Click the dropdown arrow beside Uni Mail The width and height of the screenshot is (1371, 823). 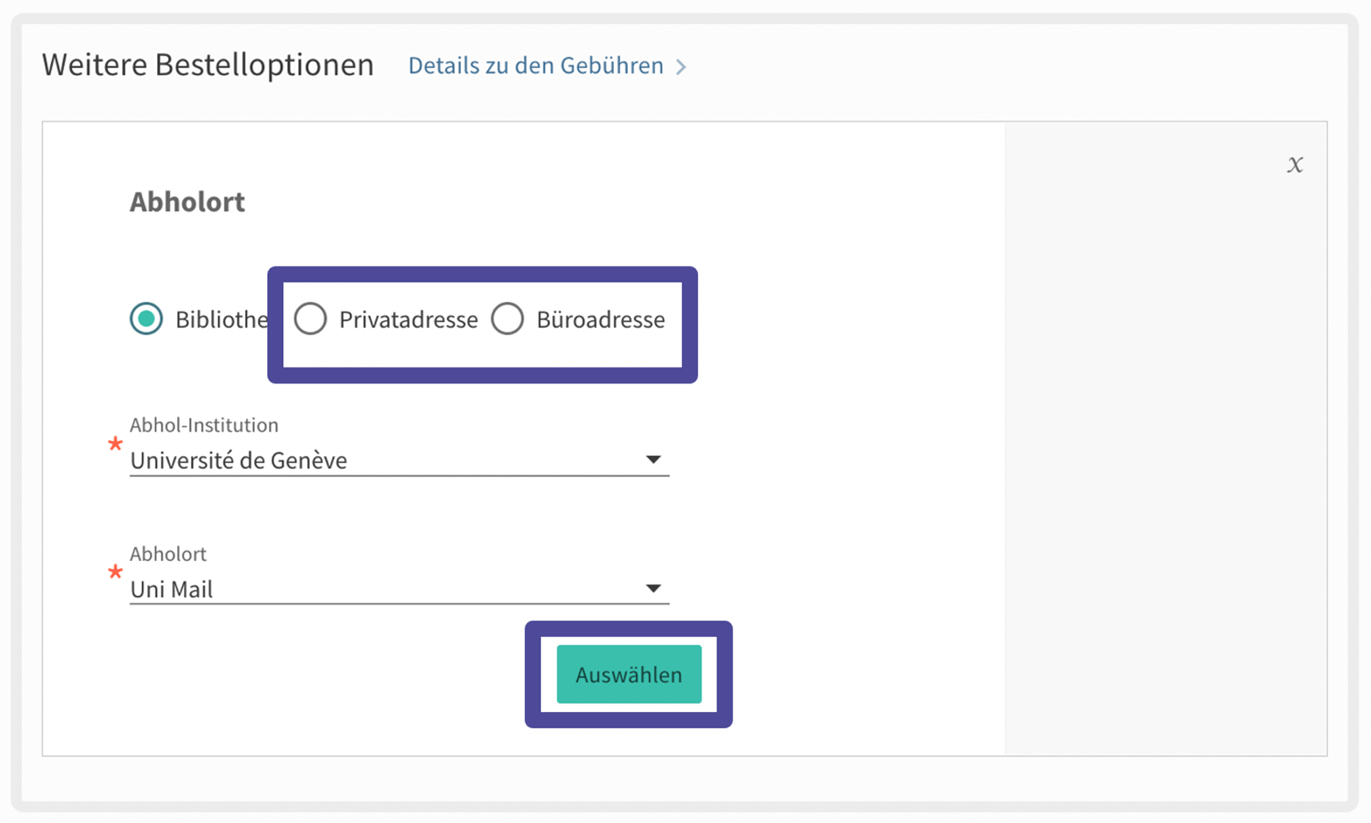653,589
